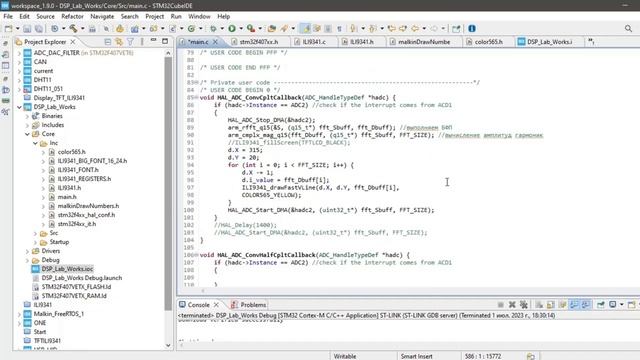The image size is (640, 360).
Task: Click the Clear Console icon
Action: tap(539, 304)
